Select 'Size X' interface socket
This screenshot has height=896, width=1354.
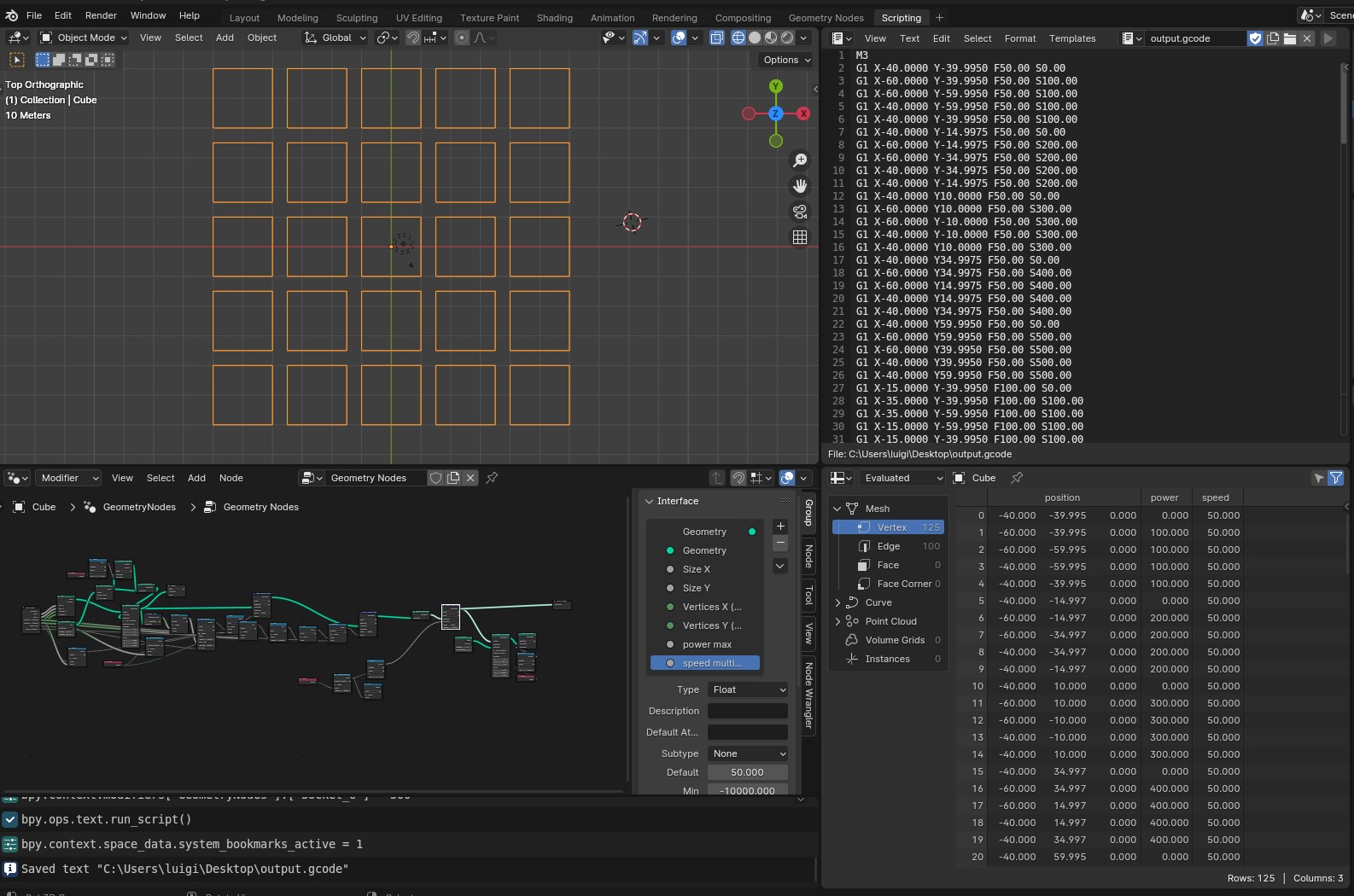[705, 569]
